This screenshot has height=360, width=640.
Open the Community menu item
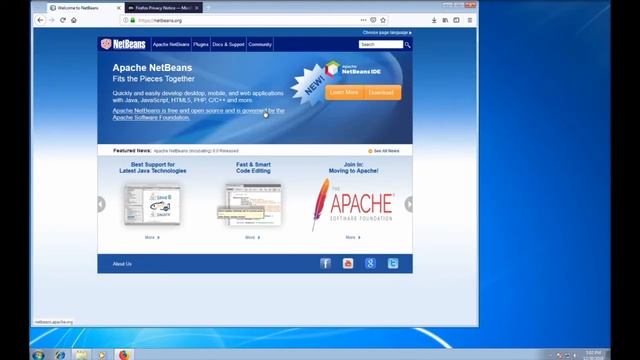tap(260, 44)
